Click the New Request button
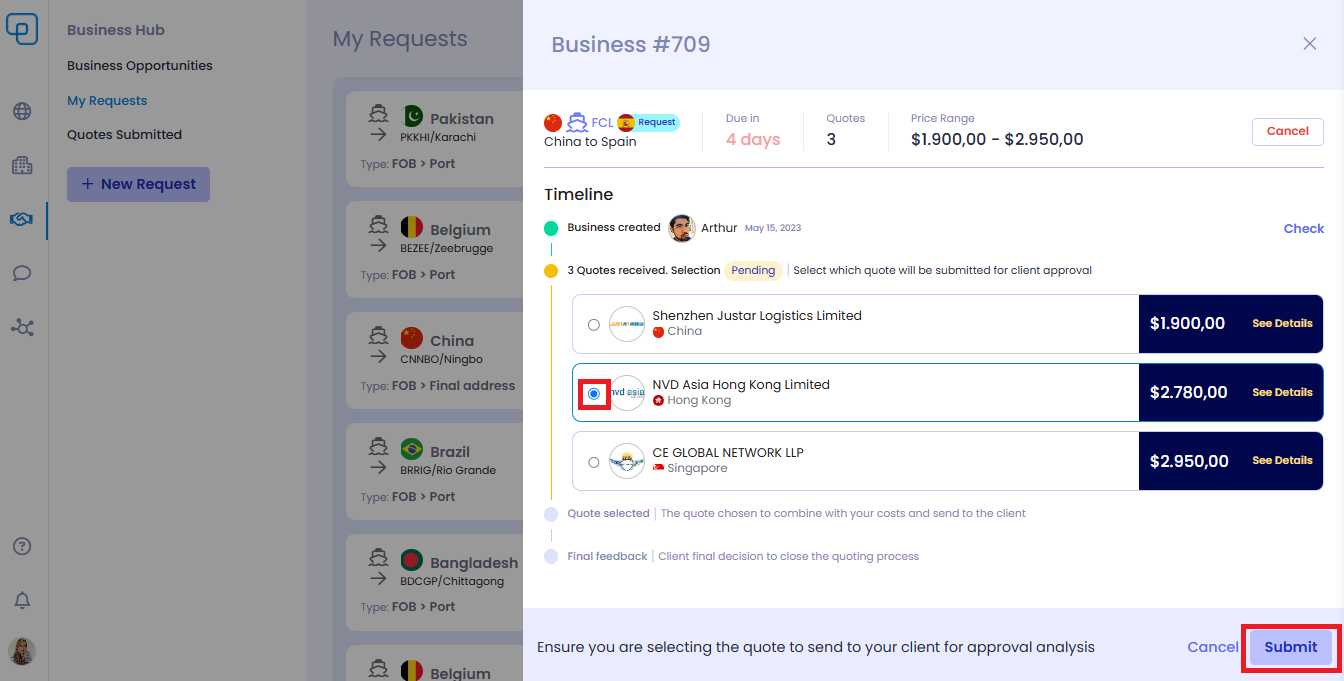Viewport: 1344px width, 681px height. 138,184
